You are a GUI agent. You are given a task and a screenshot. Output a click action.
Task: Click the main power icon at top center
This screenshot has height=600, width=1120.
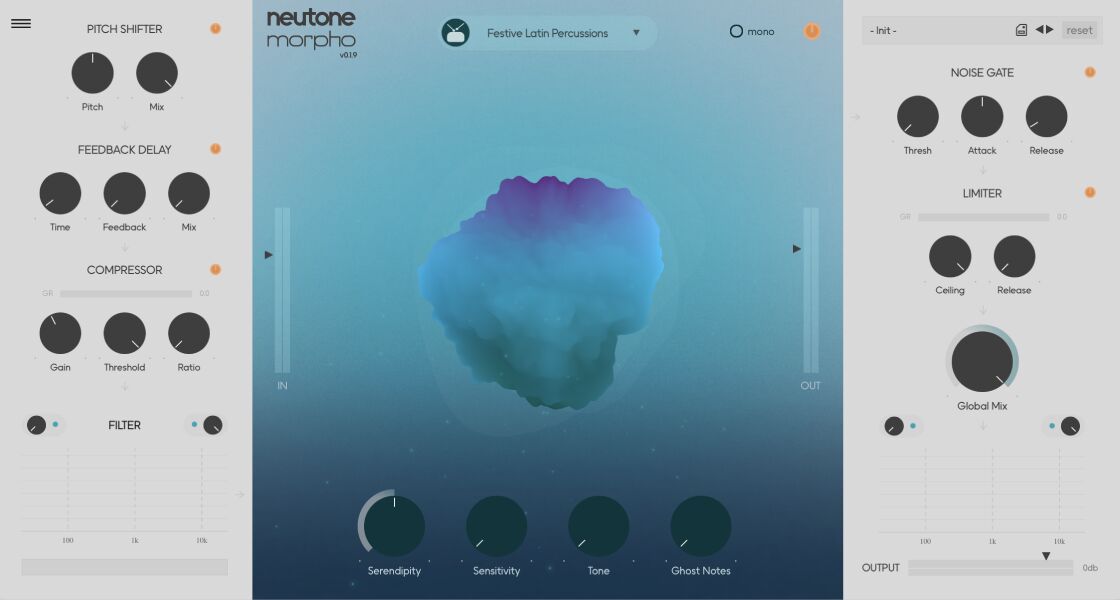812,31
